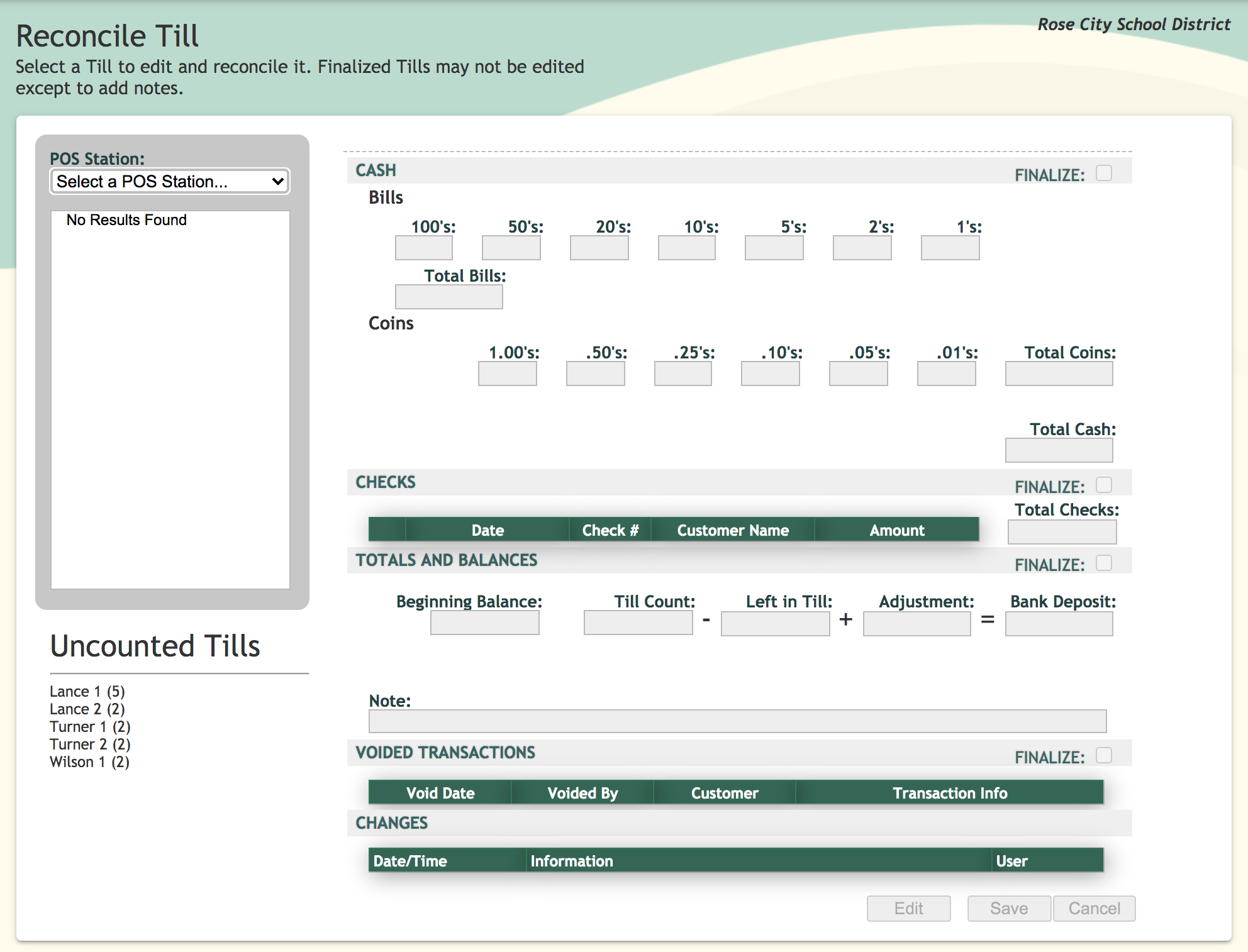Viewport: 1248px width, 952px height.
Task: Click the Cancel button
Action: [x=1094, y=909]
